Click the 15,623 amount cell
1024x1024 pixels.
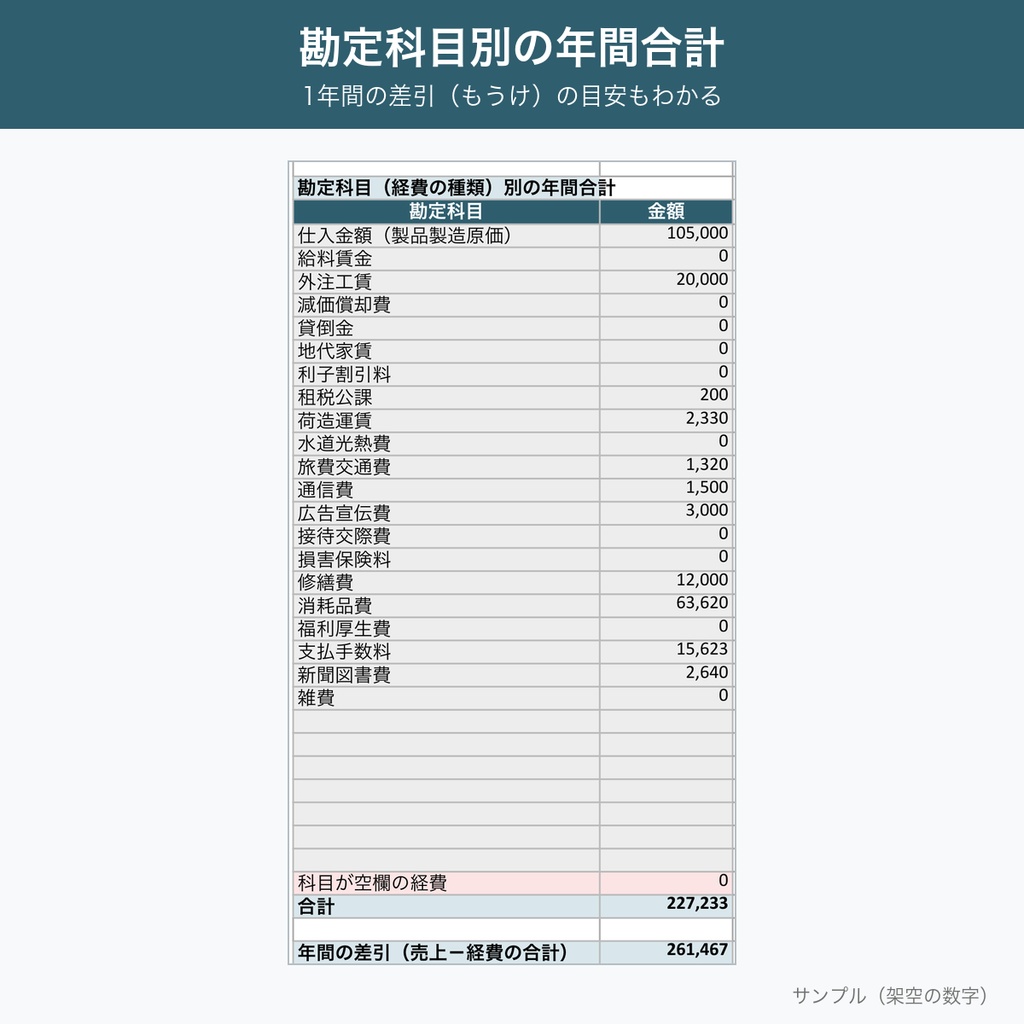pyautogui.click(x=665, y=652)
